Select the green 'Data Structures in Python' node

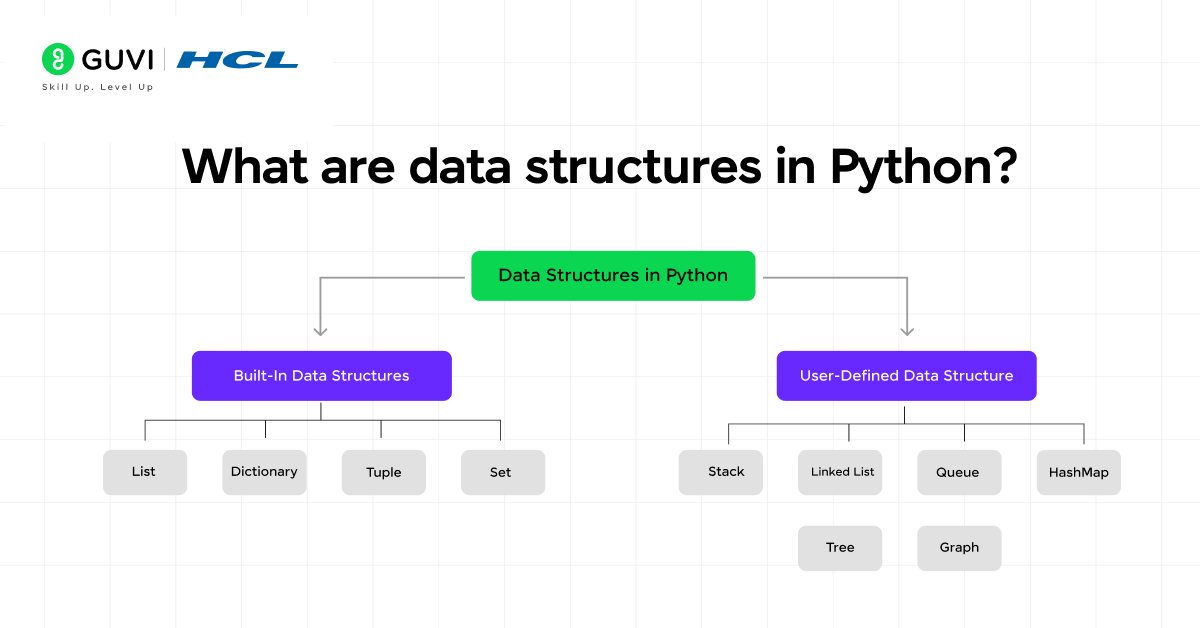[613, 275]
